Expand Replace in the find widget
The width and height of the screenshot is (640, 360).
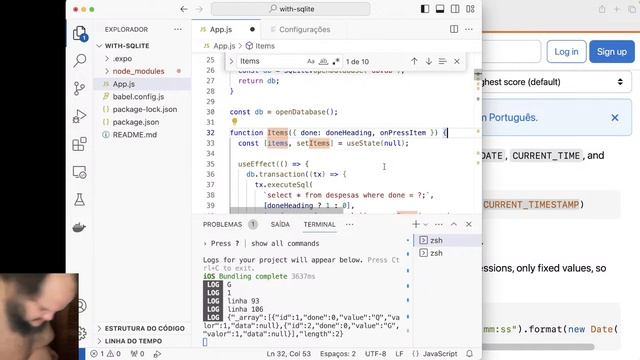click(231, 61)
